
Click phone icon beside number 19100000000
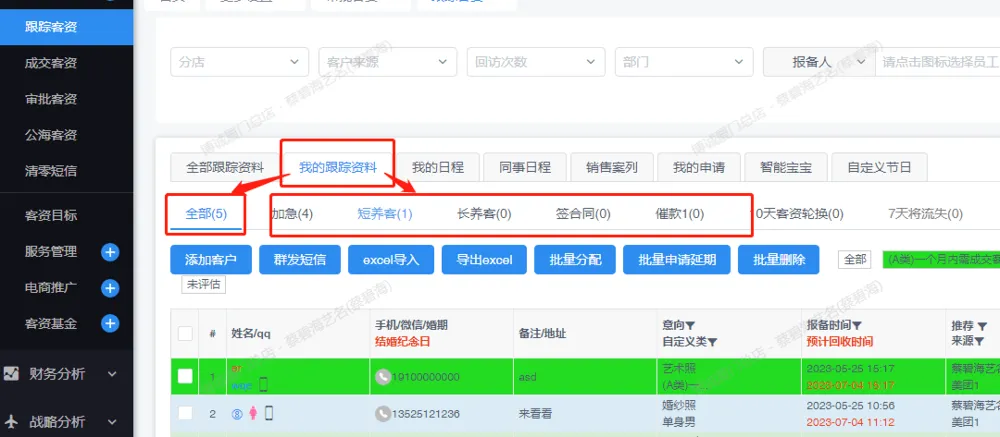coord(382,377)
